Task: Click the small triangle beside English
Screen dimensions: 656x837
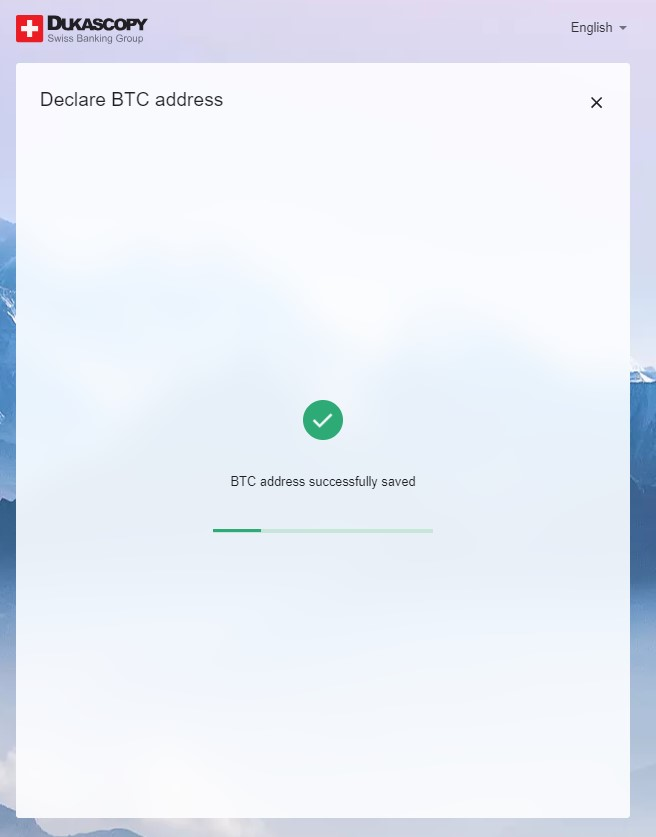Action: pyautogui.click(x=622, y=28)
